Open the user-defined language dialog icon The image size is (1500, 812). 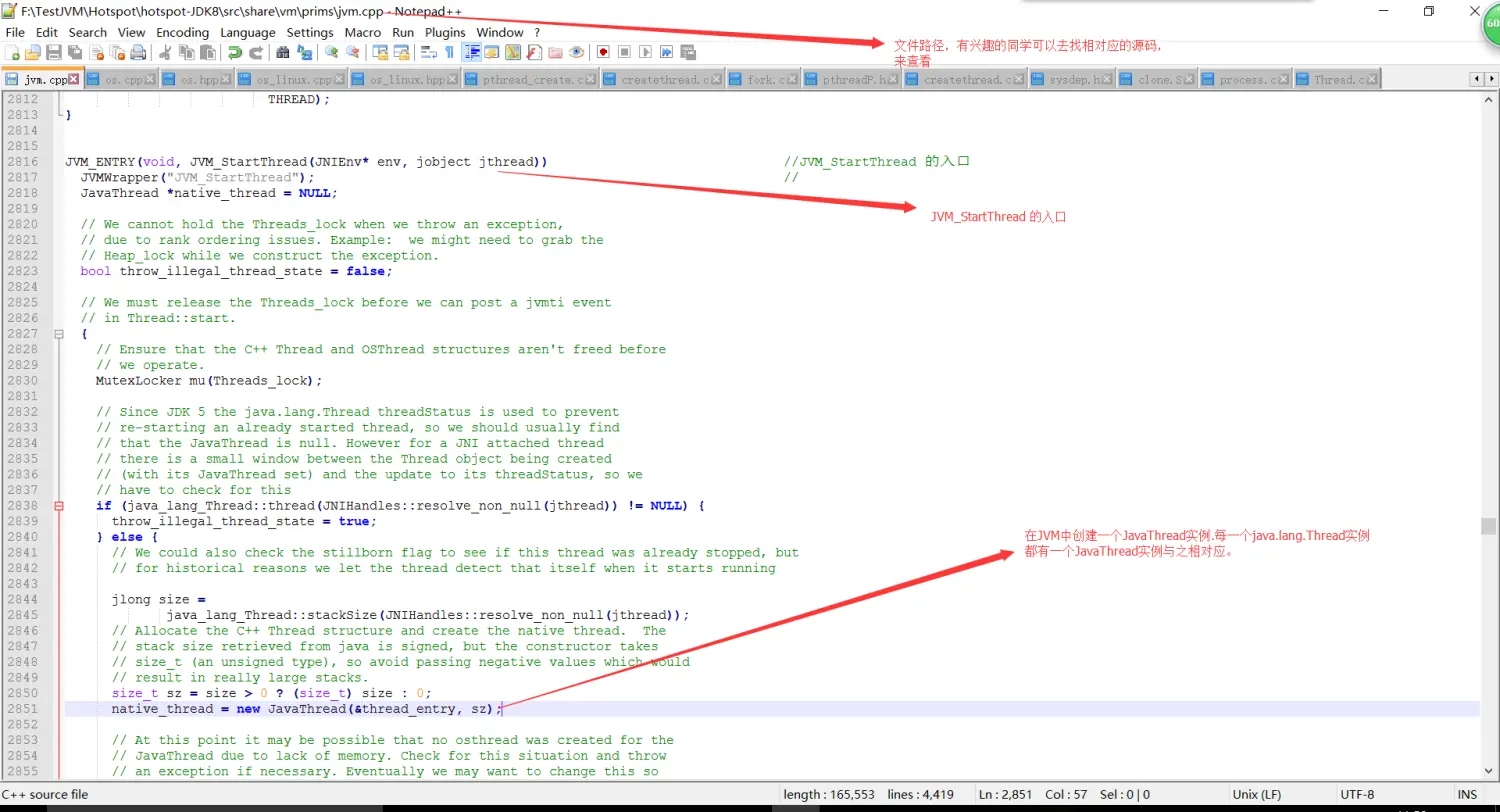(x=492, y=52)
